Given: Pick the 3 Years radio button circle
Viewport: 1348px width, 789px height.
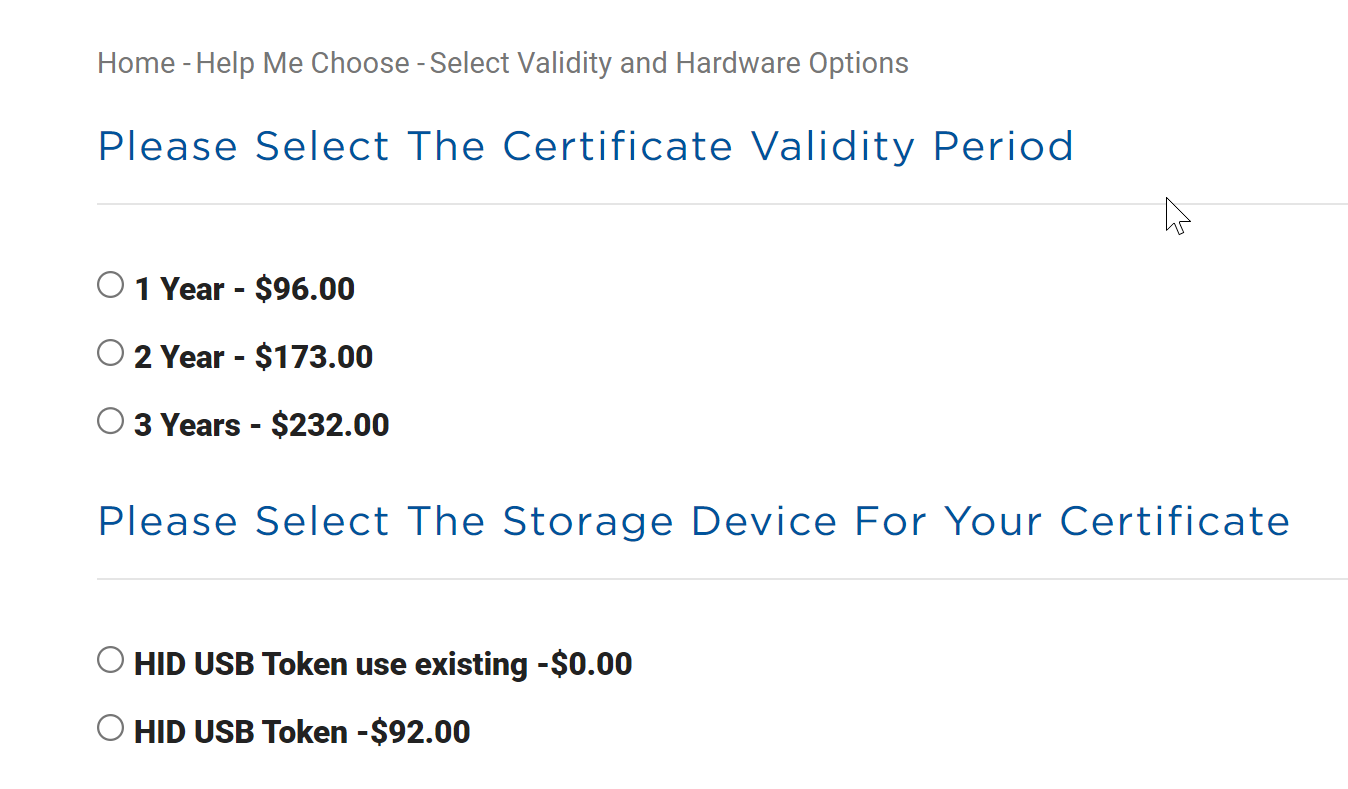Looking at the screenshot, I should pos(110,421).
